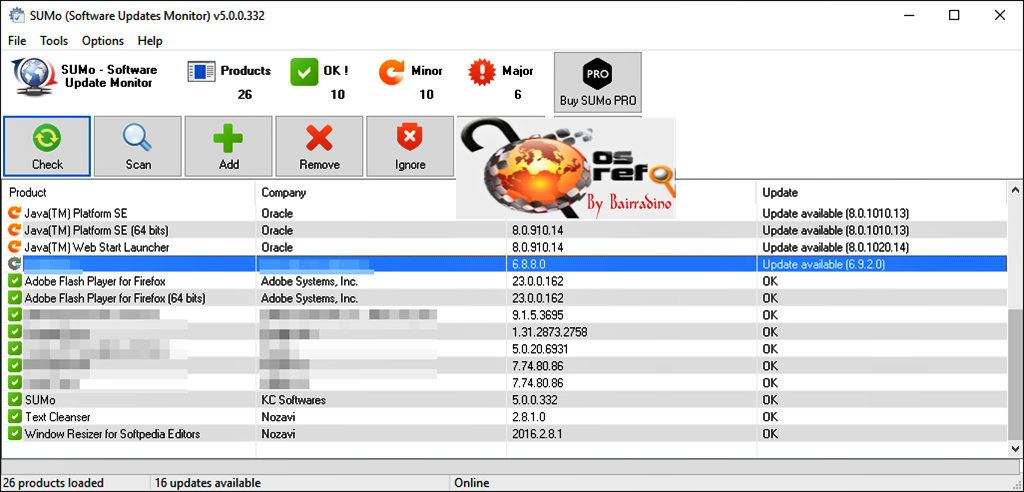1024x492 pixels.
Task: Click the orange Minor updates icon
Action: point(392,71)
